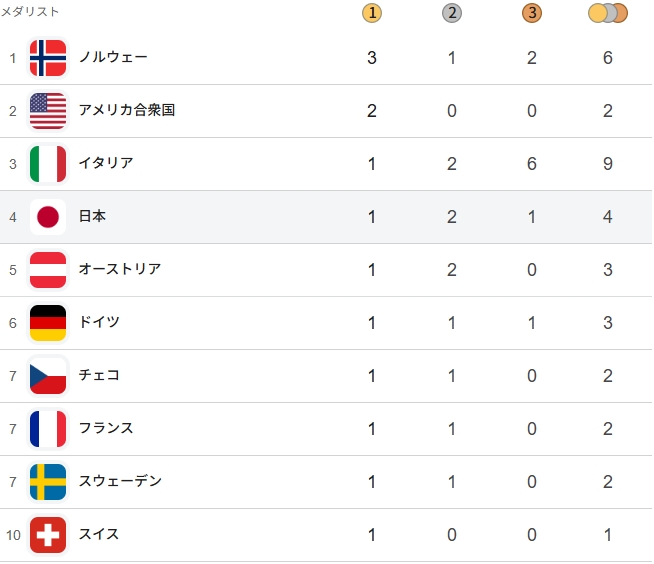Select the 日本 row label
Viewport: 654px width, 564px height.
tap(92, 217)
